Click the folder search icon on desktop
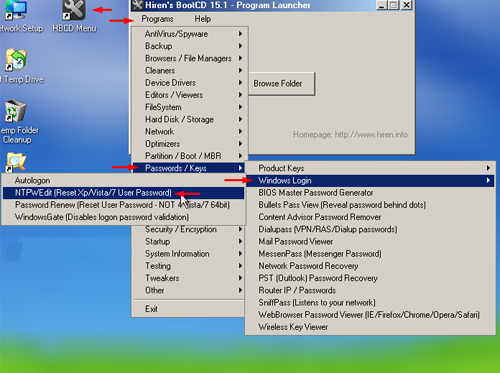The image size is (500, 373). [16, 163]
